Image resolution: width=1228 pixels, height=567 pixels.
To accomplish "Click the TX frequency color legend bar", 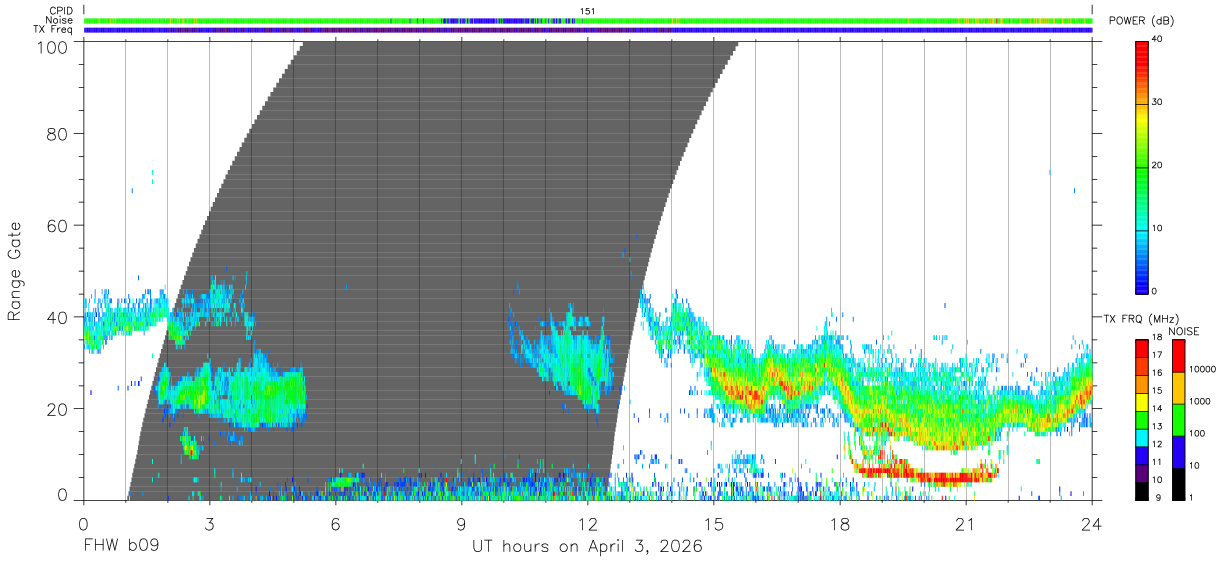I will 1142,419.
